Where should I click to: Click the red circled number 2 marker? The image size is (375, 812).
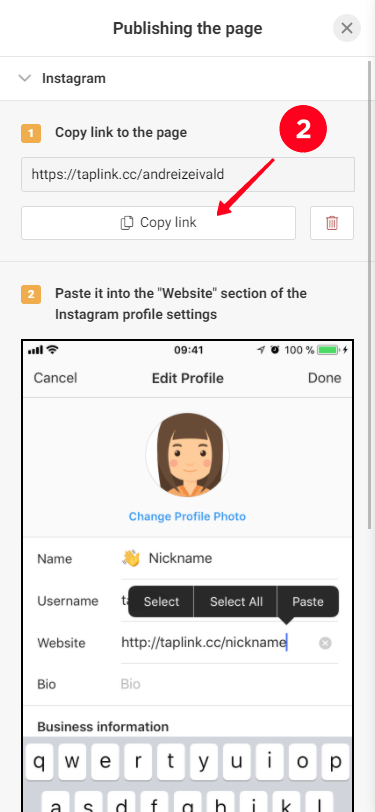click(303, 129)
